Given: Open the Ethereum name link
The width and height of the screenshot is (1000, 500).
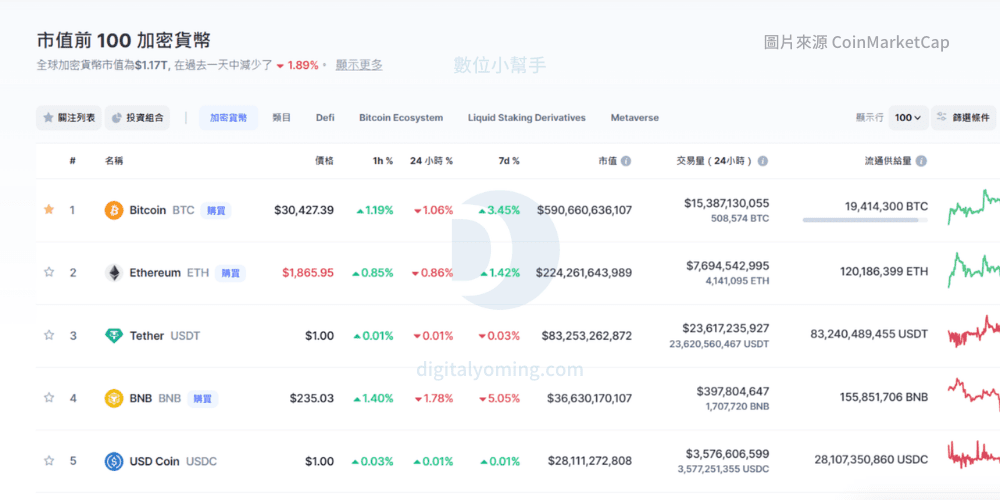Looking at the screenshot, I should pyautogui.click(x=155, y=273).
